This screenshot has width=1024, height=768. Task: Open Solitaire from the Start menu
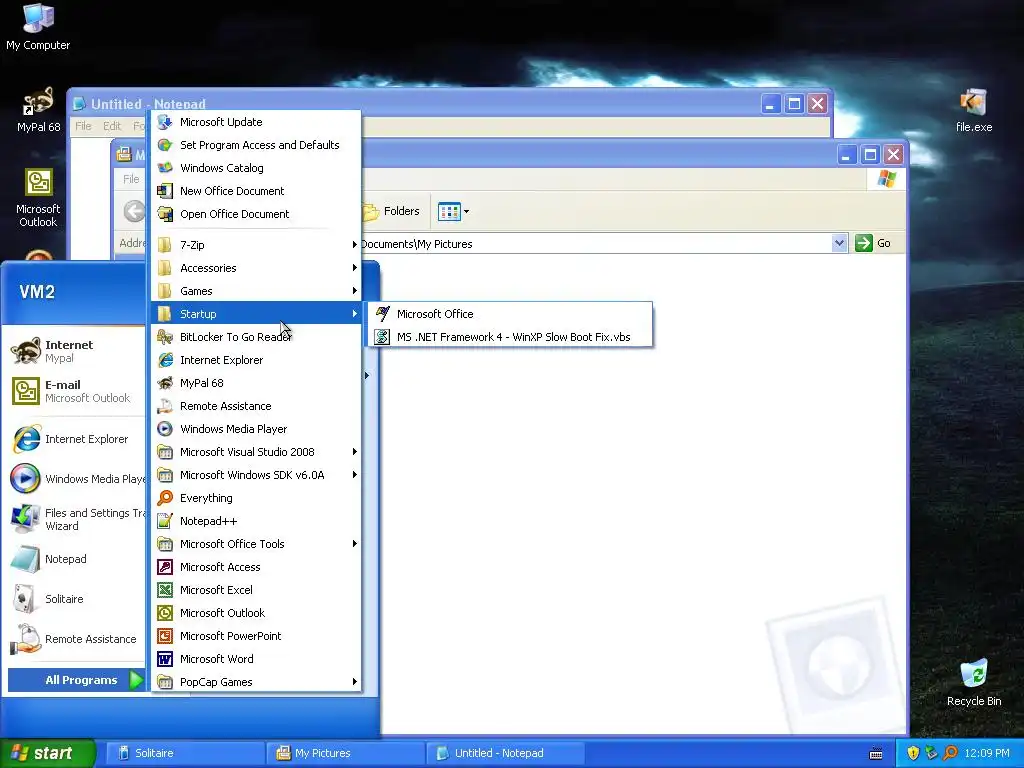pos(75,599)
